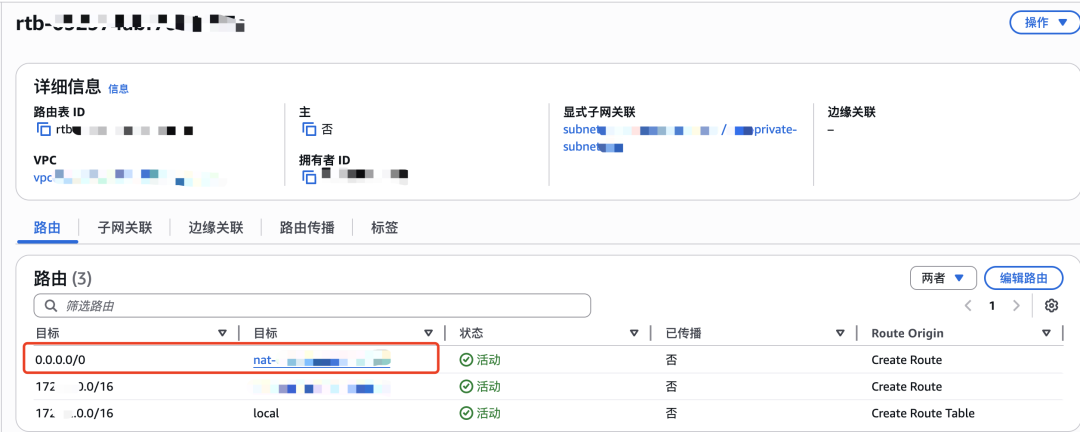Switch to the 子网关联 tab
Screen dimensions: 1080x432
click(x=124, y=227)
